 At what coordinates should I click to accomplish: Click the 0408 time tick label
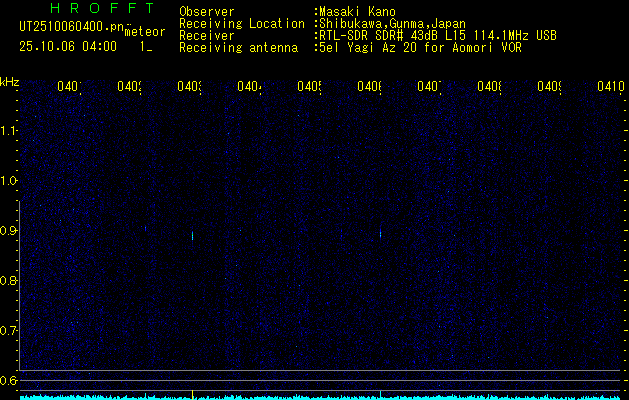489,86
